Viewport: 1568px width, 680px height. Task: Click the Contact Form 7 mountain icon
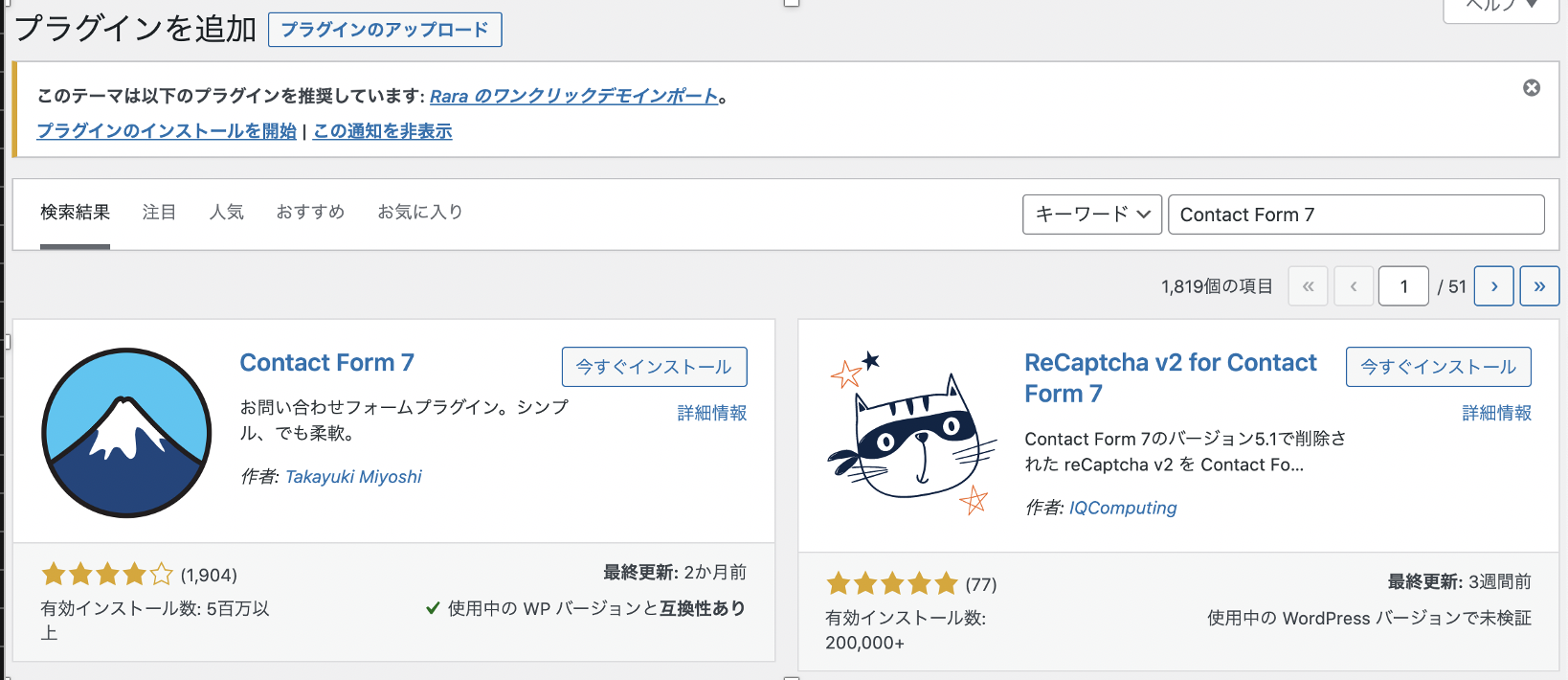(126, 433)
